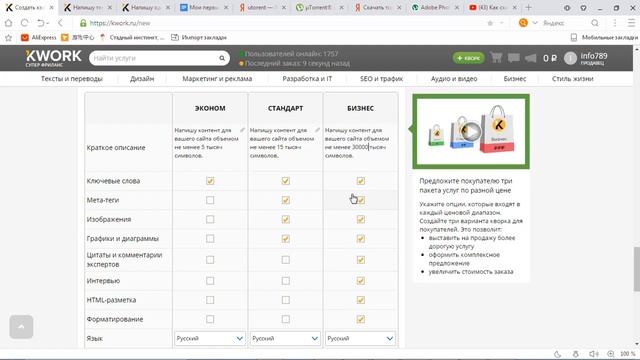The height and width of the screenshot is (360, 640).
Task: Play the packages tutorial video
Action: [x=471, y=131]
